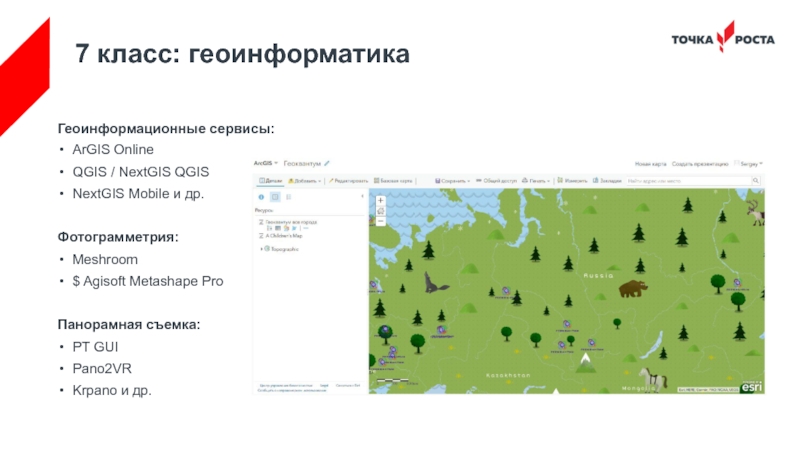The height and width of the screenshot is (450, 800).
Task: Click in the address search field
Action: pos(688,181)
